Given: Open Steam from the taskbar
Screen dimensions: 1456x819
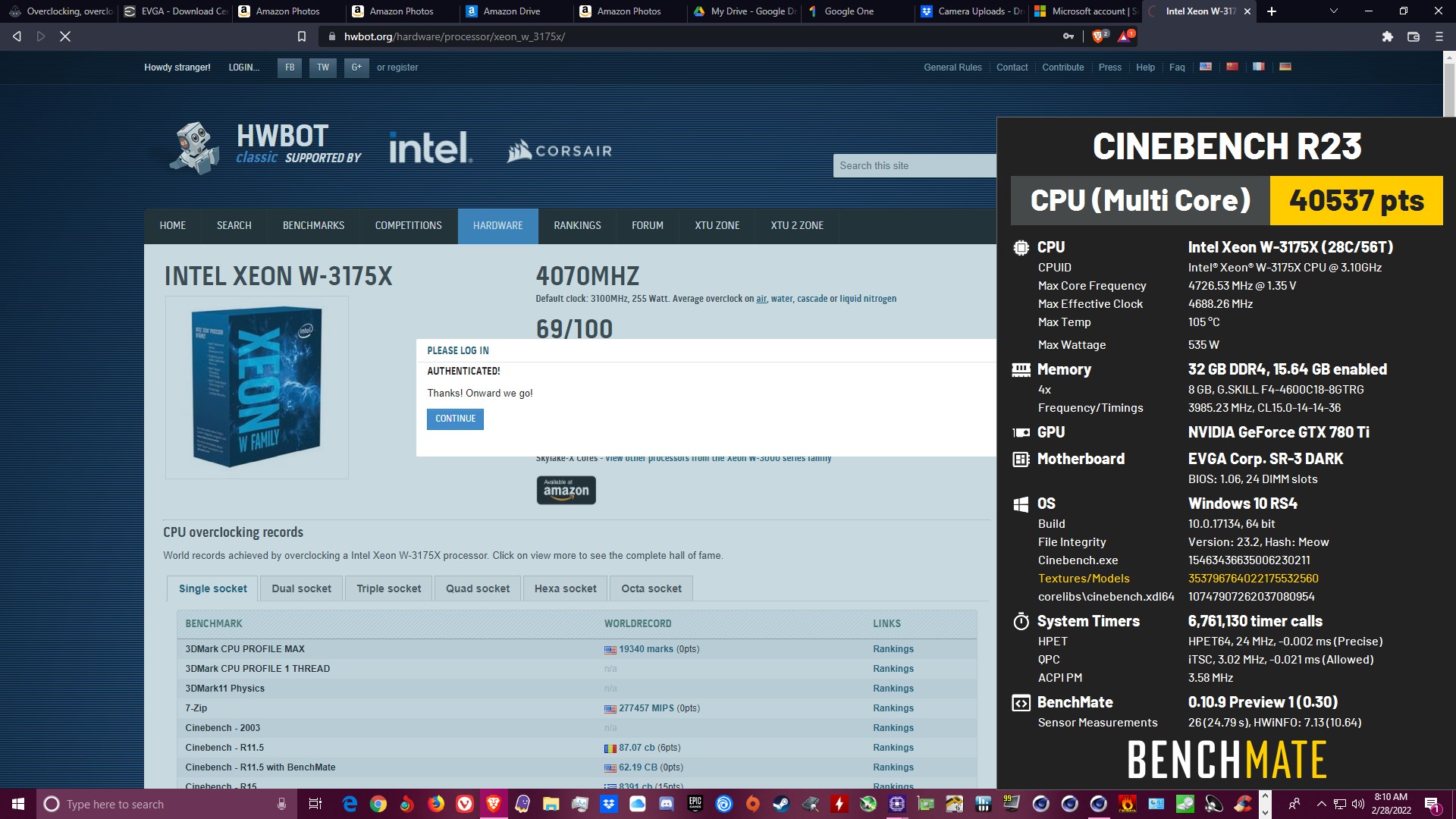Looking at the screenshot, I should point(782,804).
